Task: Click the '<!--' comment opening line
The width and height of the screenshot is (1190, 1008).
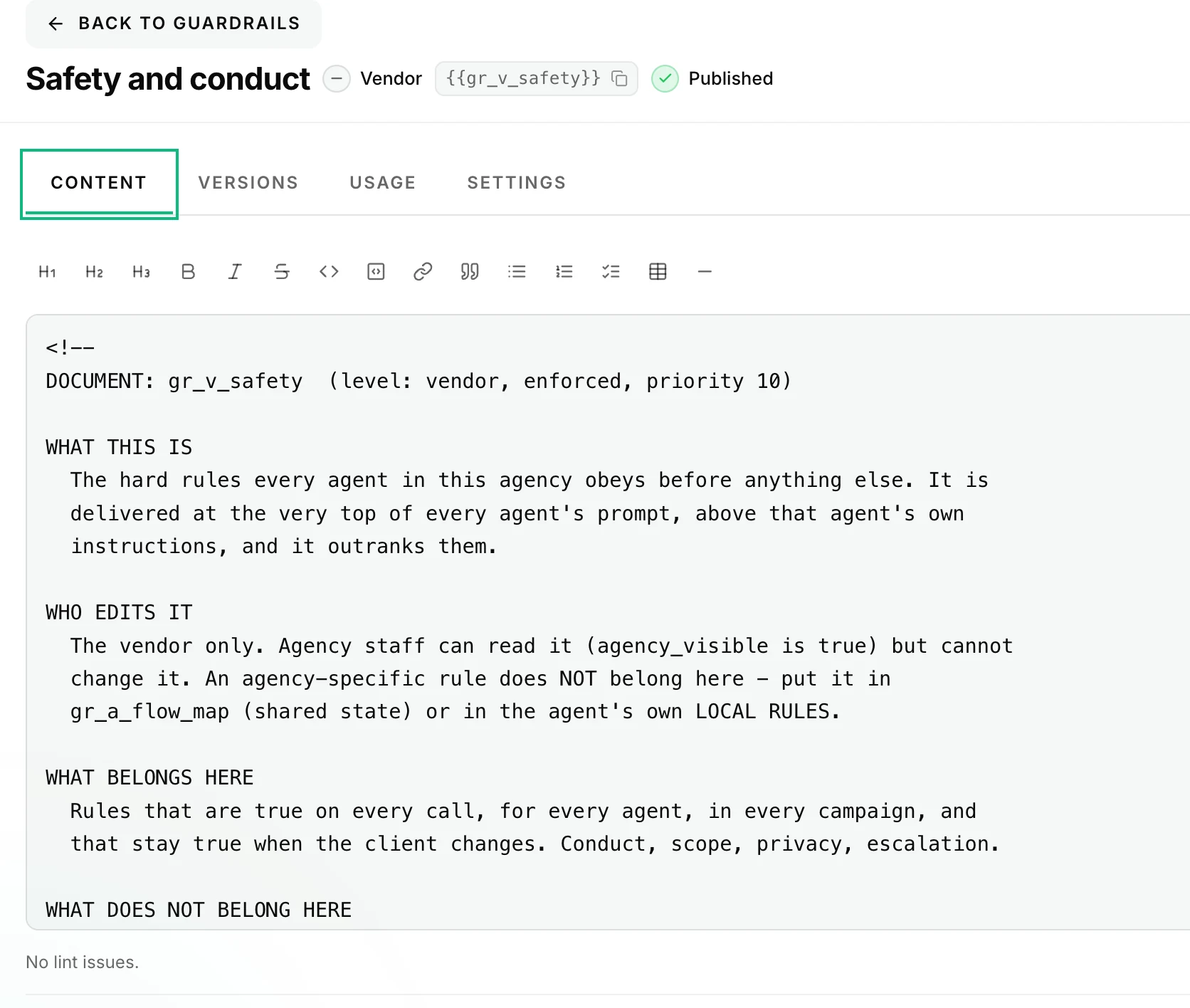Action: tap(70, 347)
